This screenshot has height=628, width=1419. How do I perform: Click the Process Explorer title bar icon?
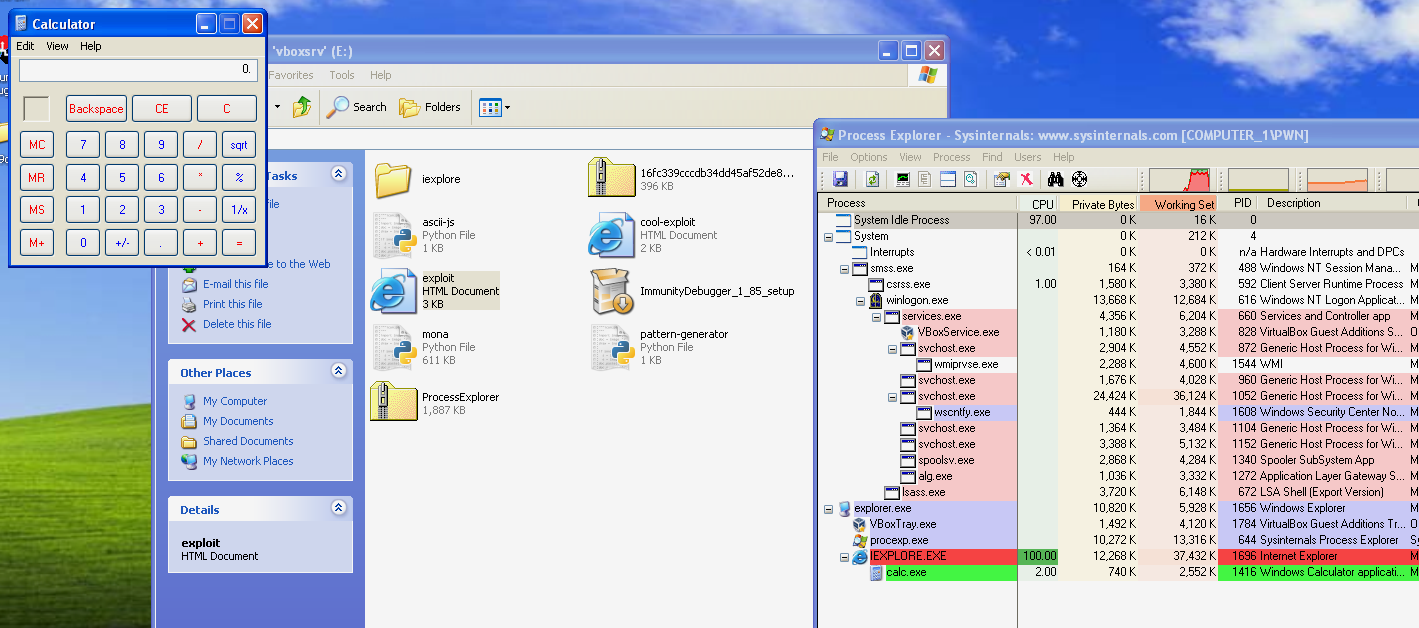(827, 135)
